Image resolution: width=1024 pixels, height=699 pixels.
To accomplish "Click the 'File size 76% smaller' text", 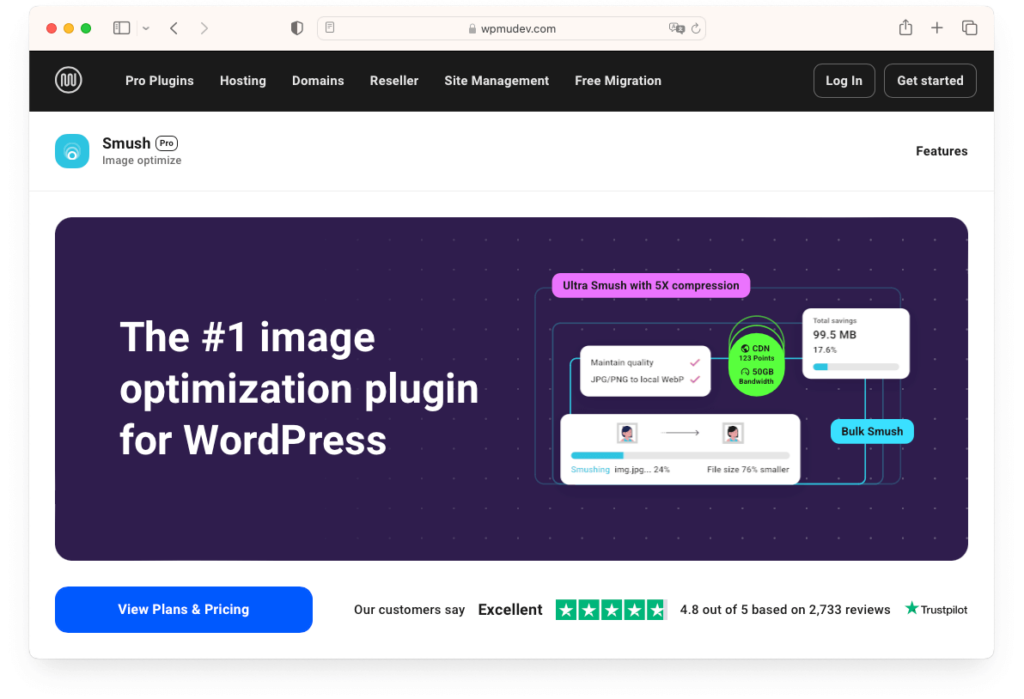I will pos(748,470).
